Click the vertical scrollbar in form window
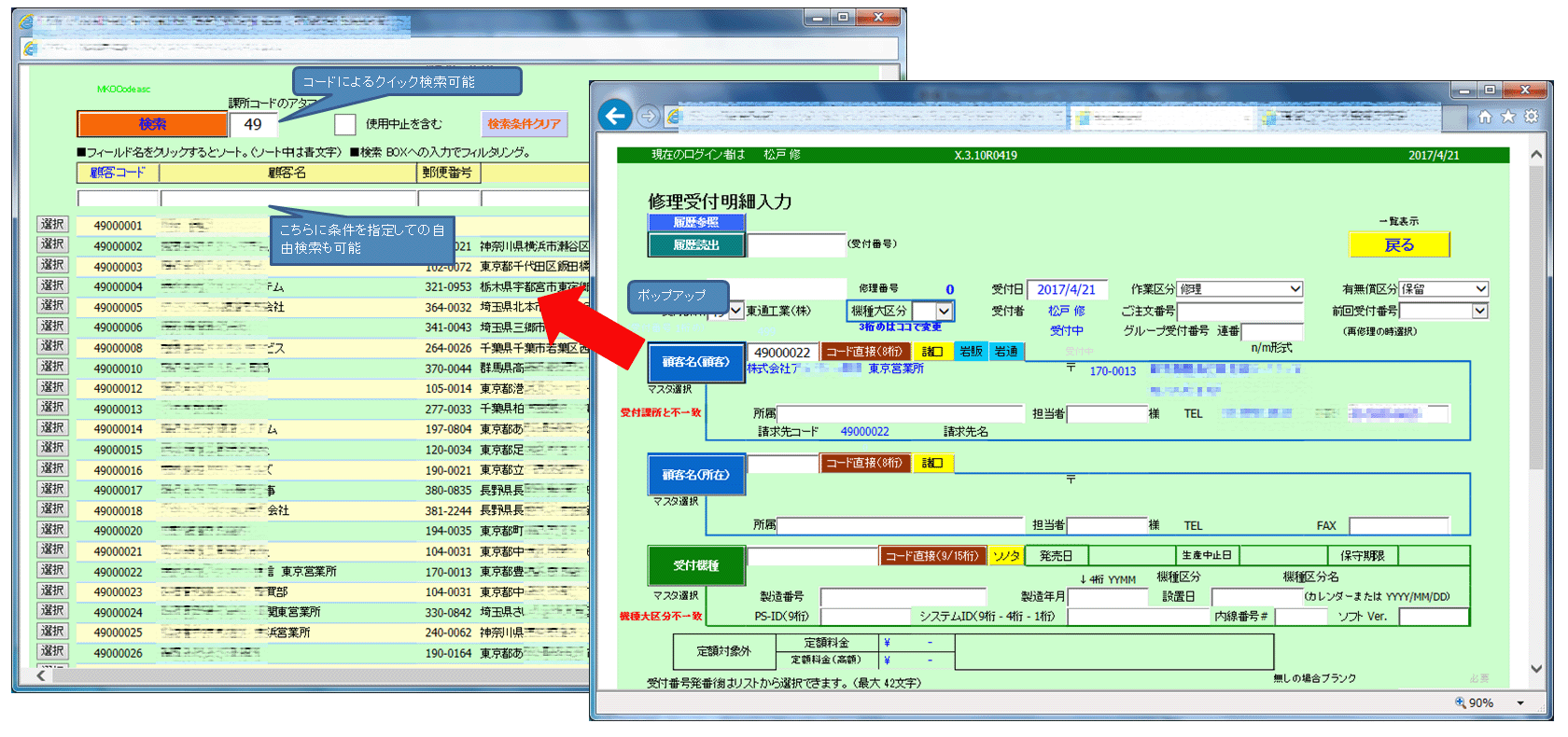1568x737 pixels. tap(1536, 410)
